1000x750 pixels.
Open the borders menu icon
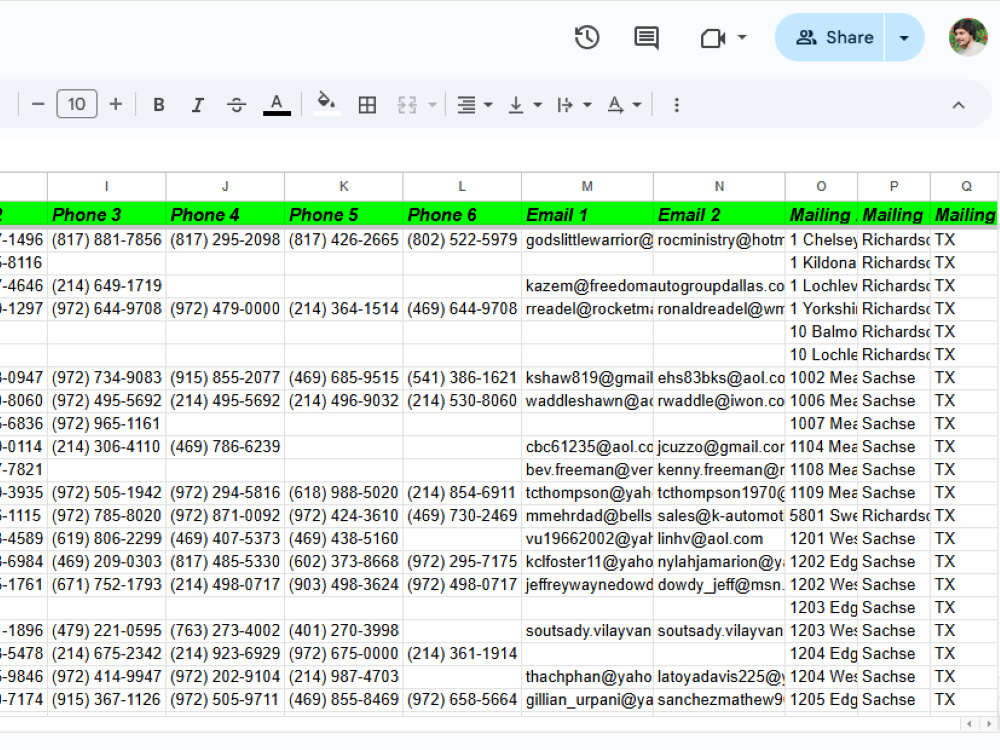tap(367, 105)
